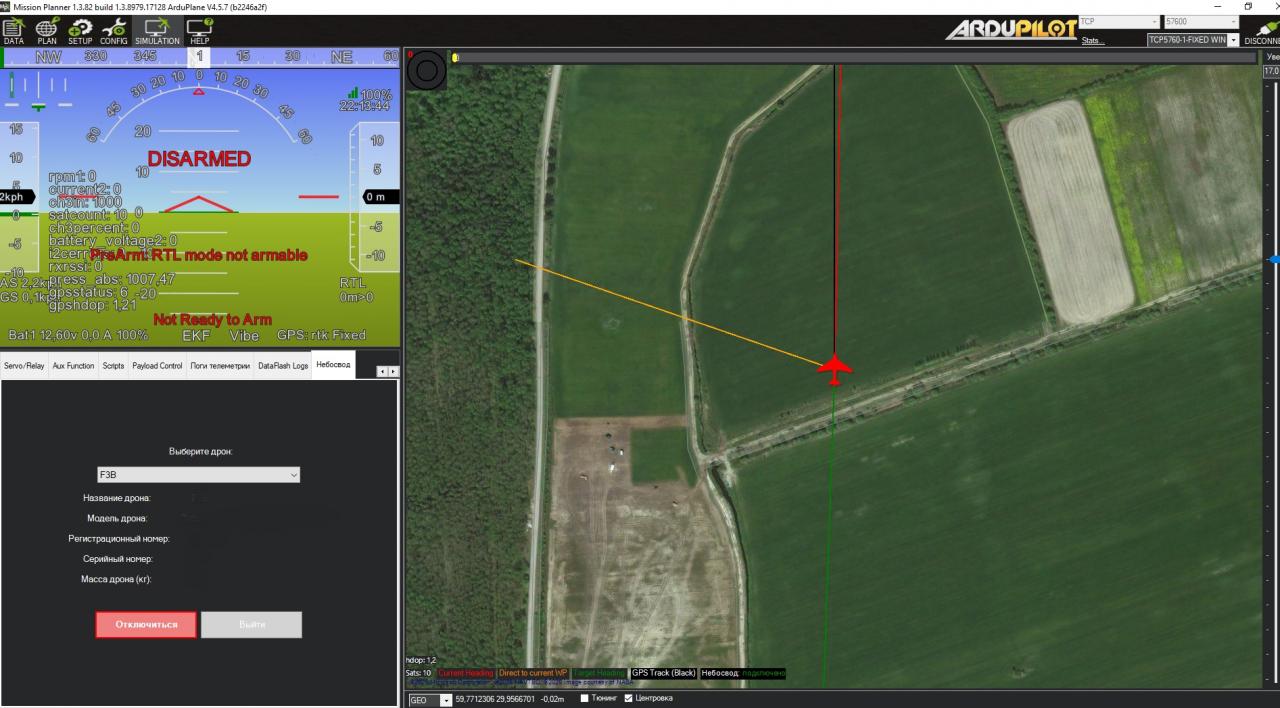Click the map zoom slider handle

click(1273, 259)
